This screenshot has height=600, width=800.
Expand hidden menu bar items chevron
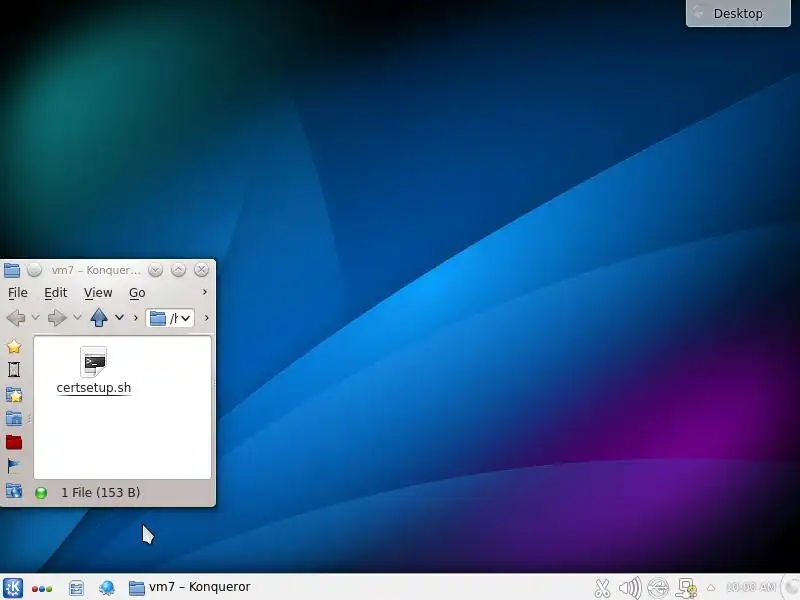click(205, 292)
